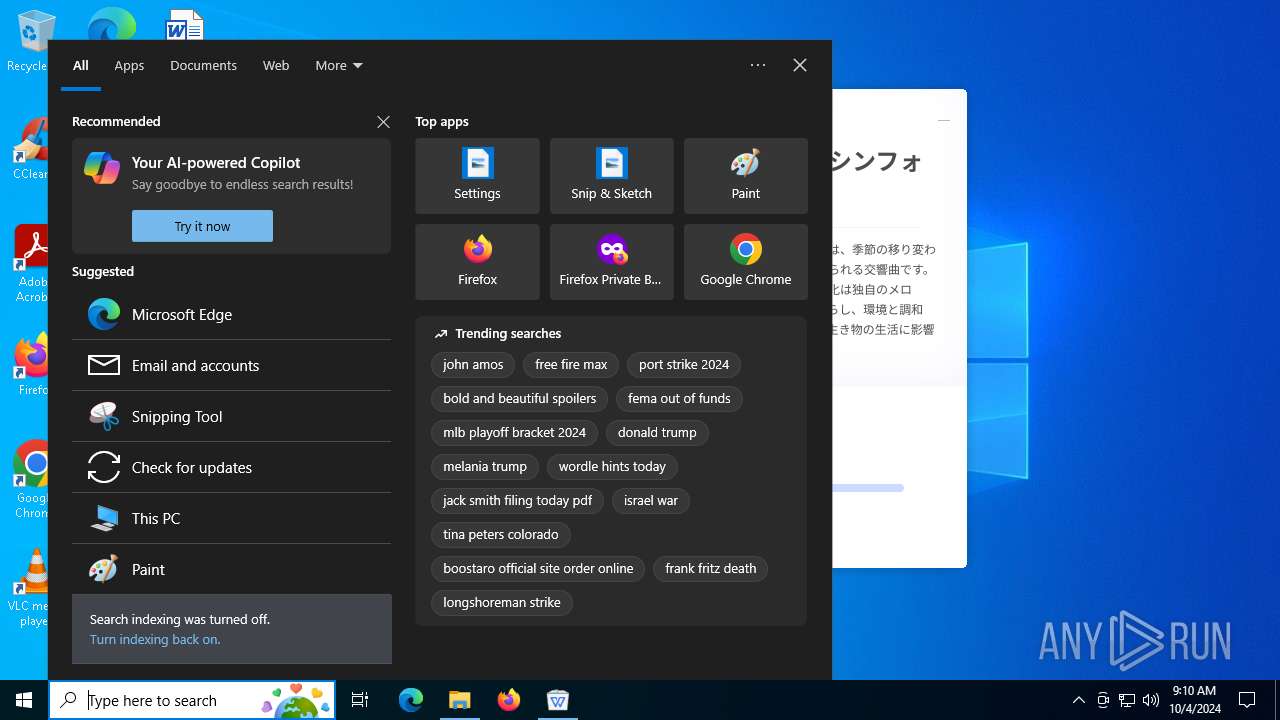Open Microsoft Edge from taskbar
The height and width of the screenshot is (720, 1280).
(411, 700)
